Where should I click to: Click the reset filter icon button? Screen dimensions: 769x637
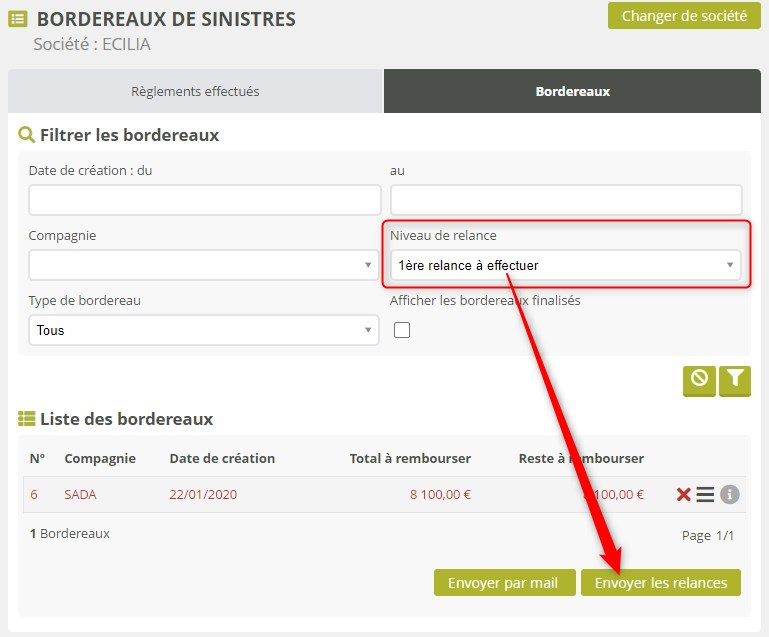point(699,380)
